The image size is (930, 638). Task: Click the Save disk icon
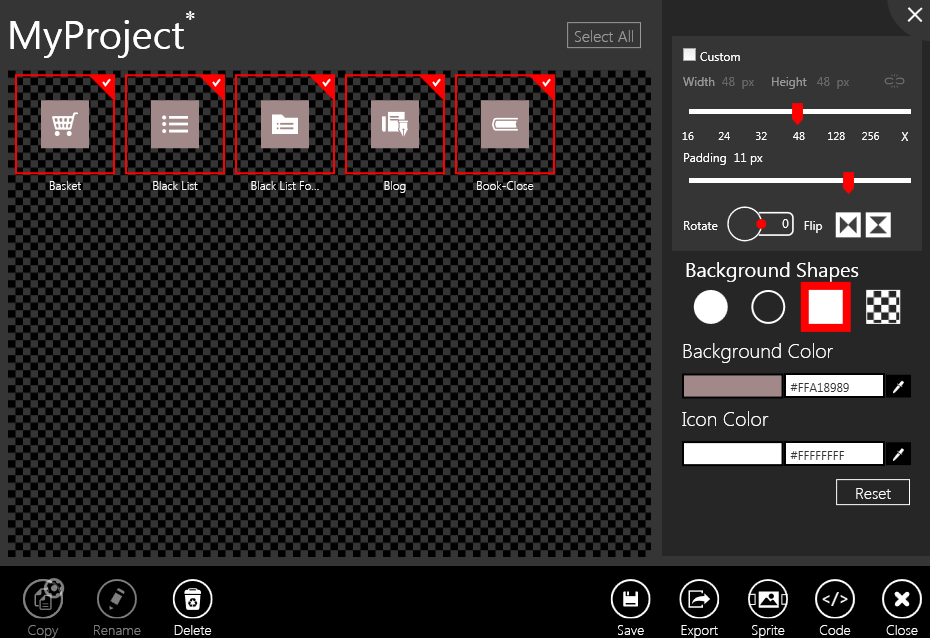coord(630,599)
